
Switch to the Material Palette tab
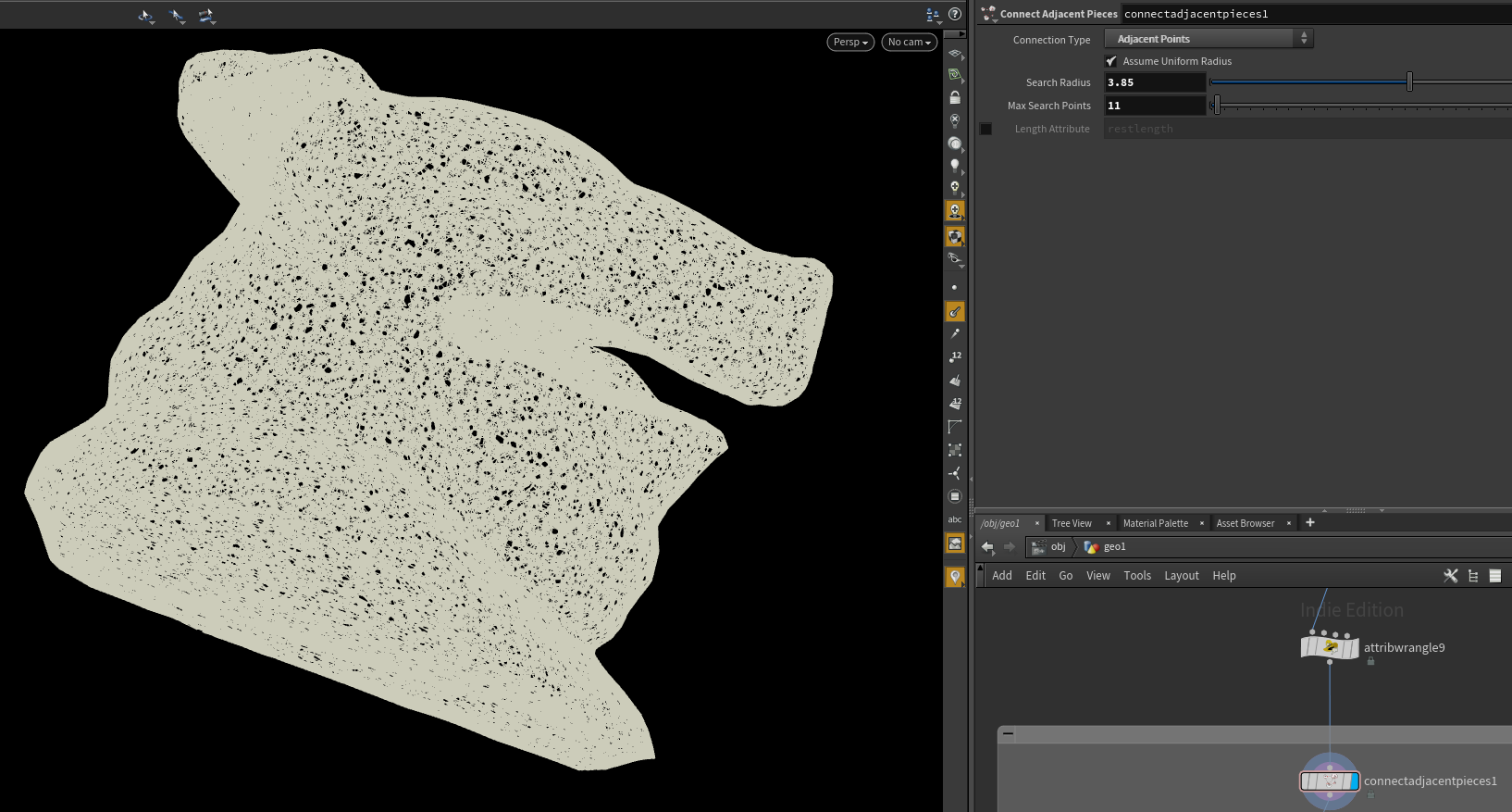1155,523
